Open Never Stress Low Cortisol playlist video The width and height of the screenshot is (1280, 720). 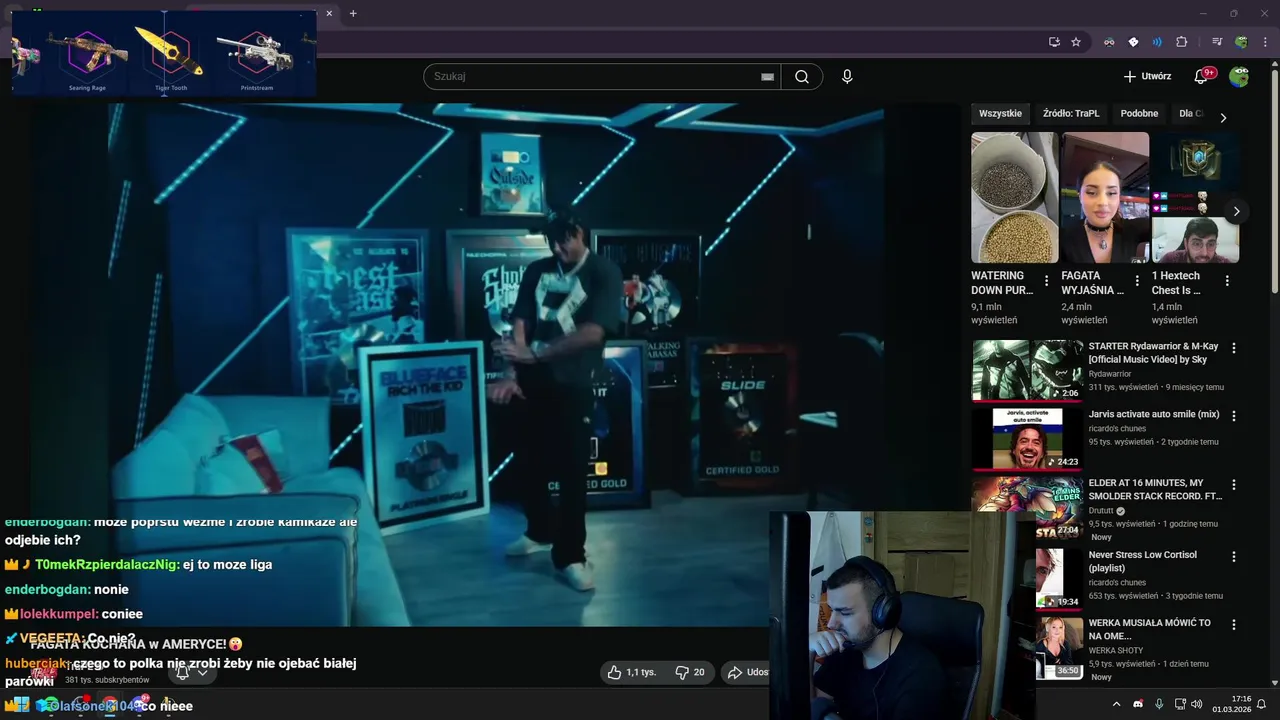[1142, 561]
